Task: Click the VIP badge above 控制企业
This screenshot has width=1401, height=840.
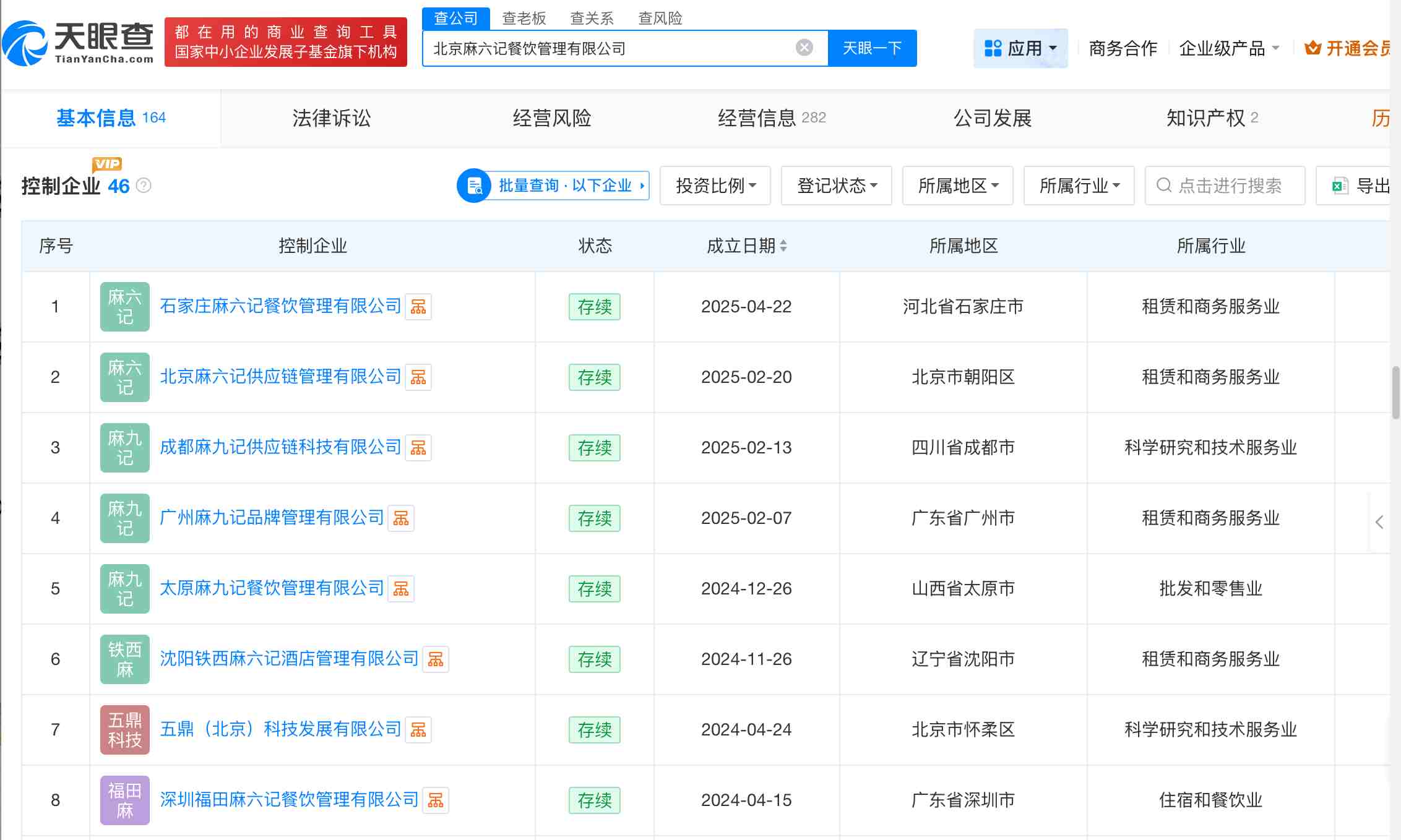Action: pos(106,163)
